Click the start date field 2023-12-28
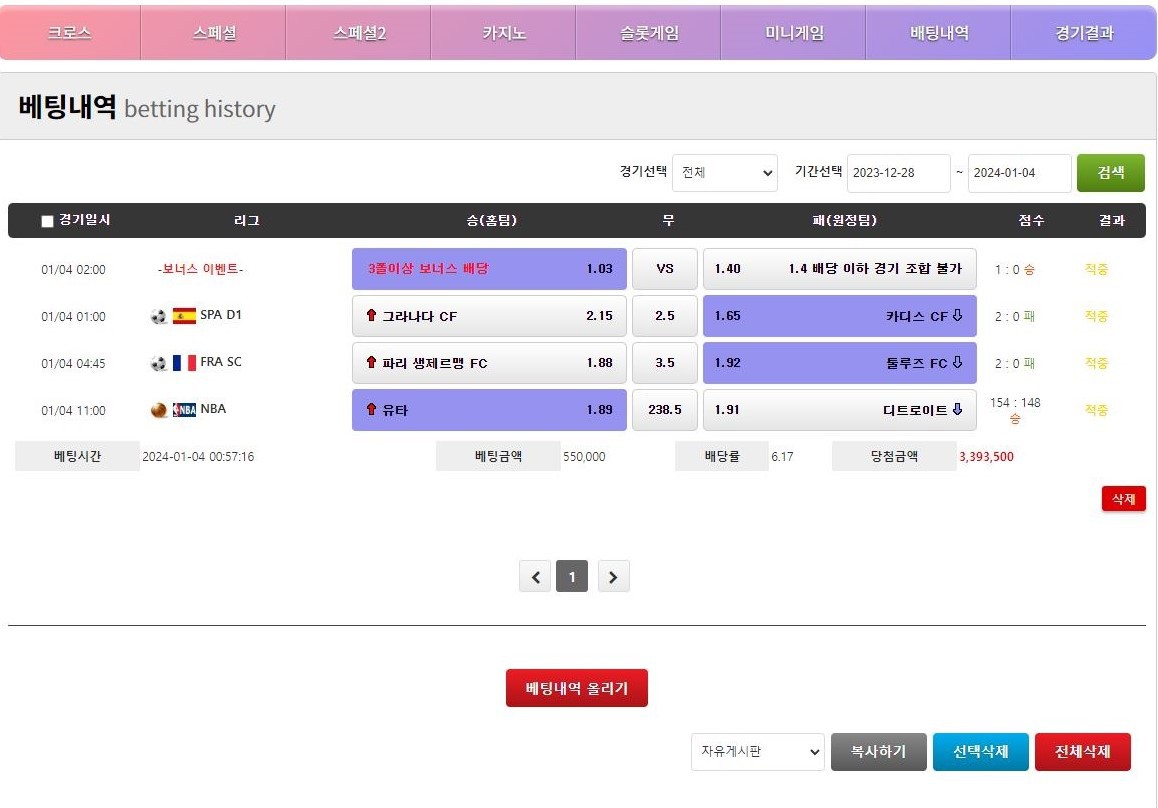Image resolution: width=1158 pixels, height=808 pixels. (x=898, y=173)
